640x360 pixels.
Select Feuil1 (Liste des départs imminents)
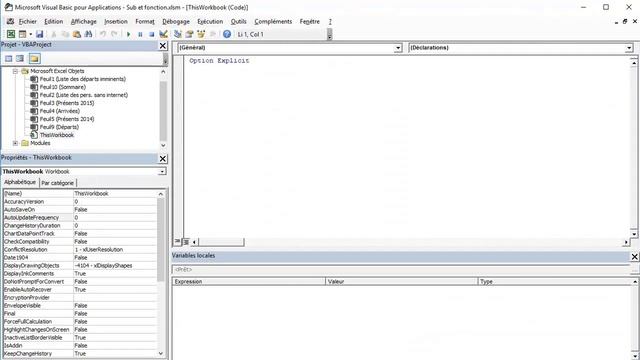pyautogui.click(x=82, y=79)
